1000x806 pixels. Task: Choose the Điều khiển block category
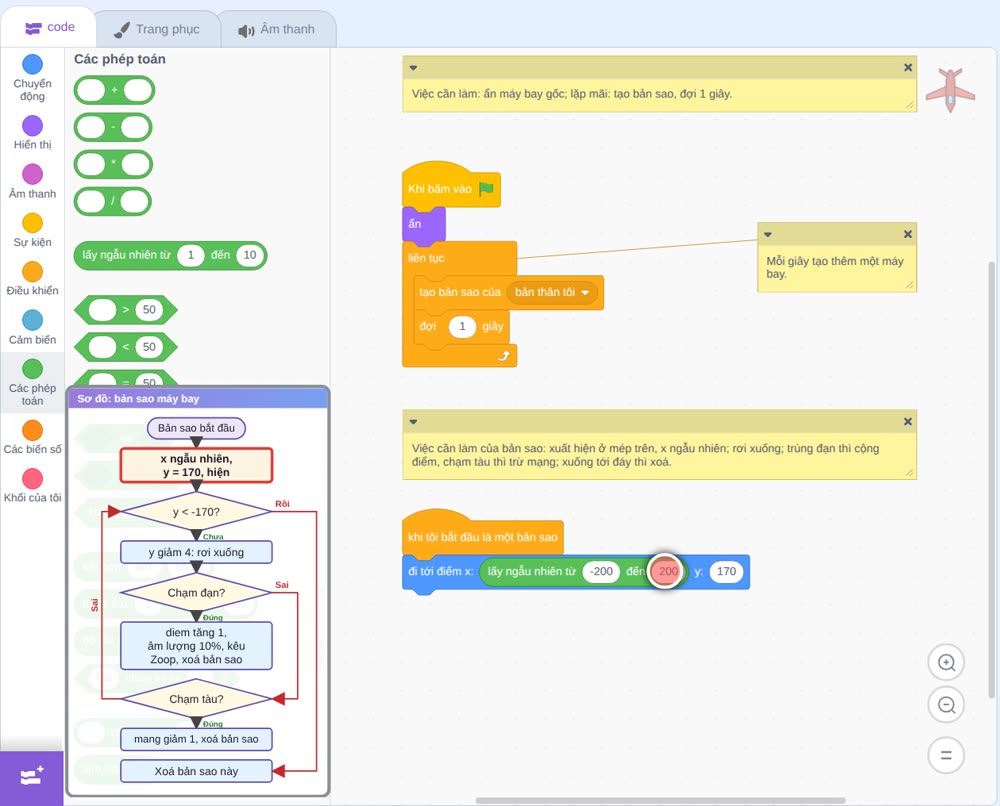33,279
